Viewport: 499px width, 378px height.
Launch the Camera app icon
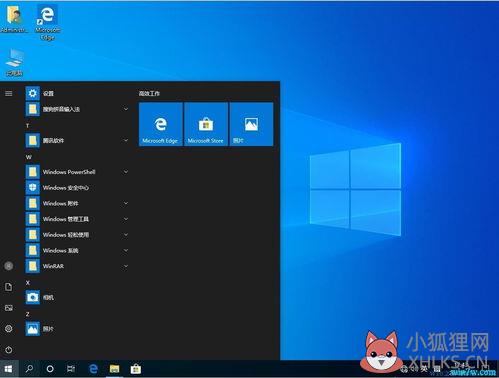point(33,297)
